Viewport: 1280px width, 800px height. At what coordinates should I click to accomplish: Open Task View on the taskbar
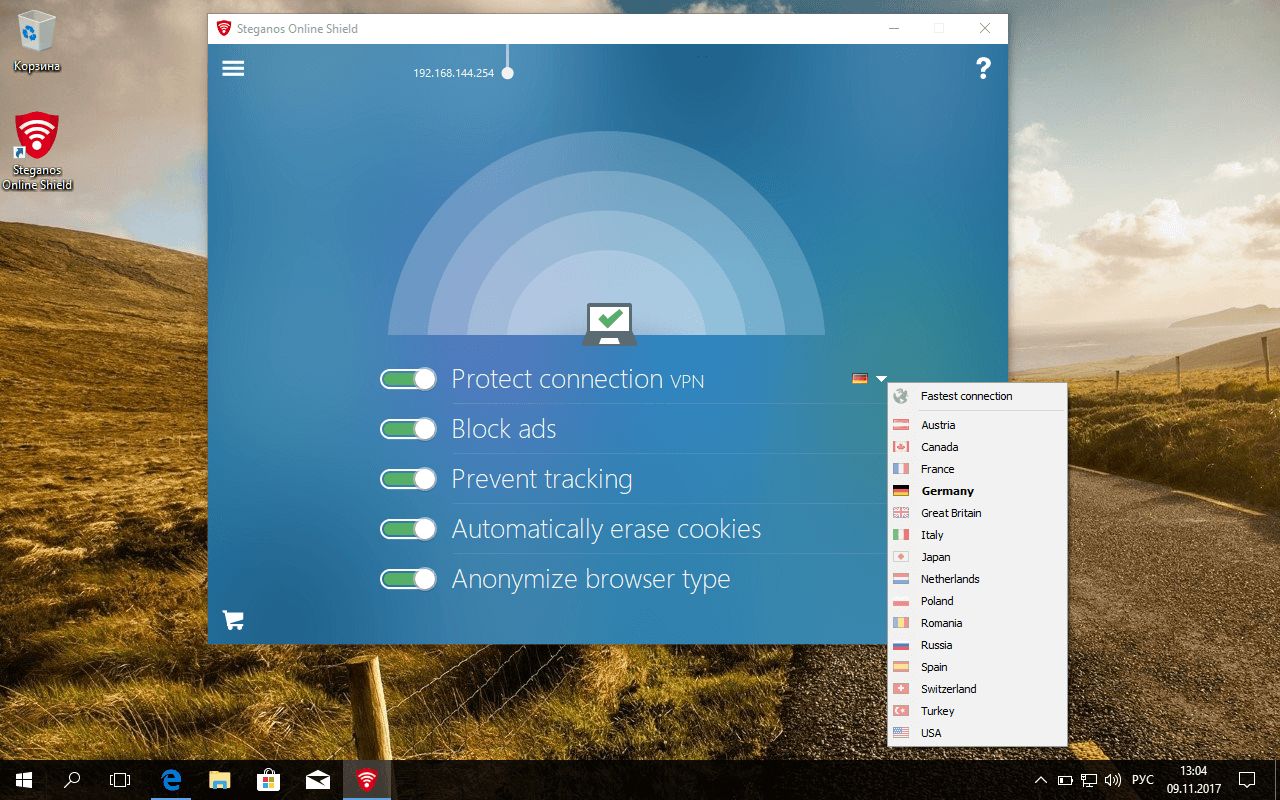120,780
